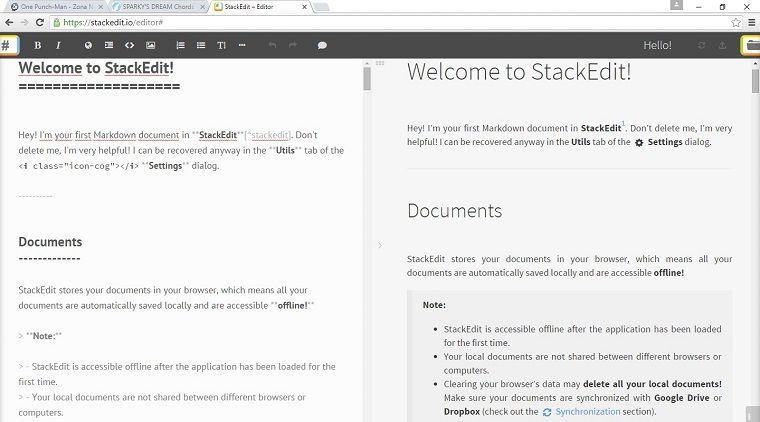Close the SPARKY'S DREAM Chords tab
760x422 pixels.
click(203, 7)
